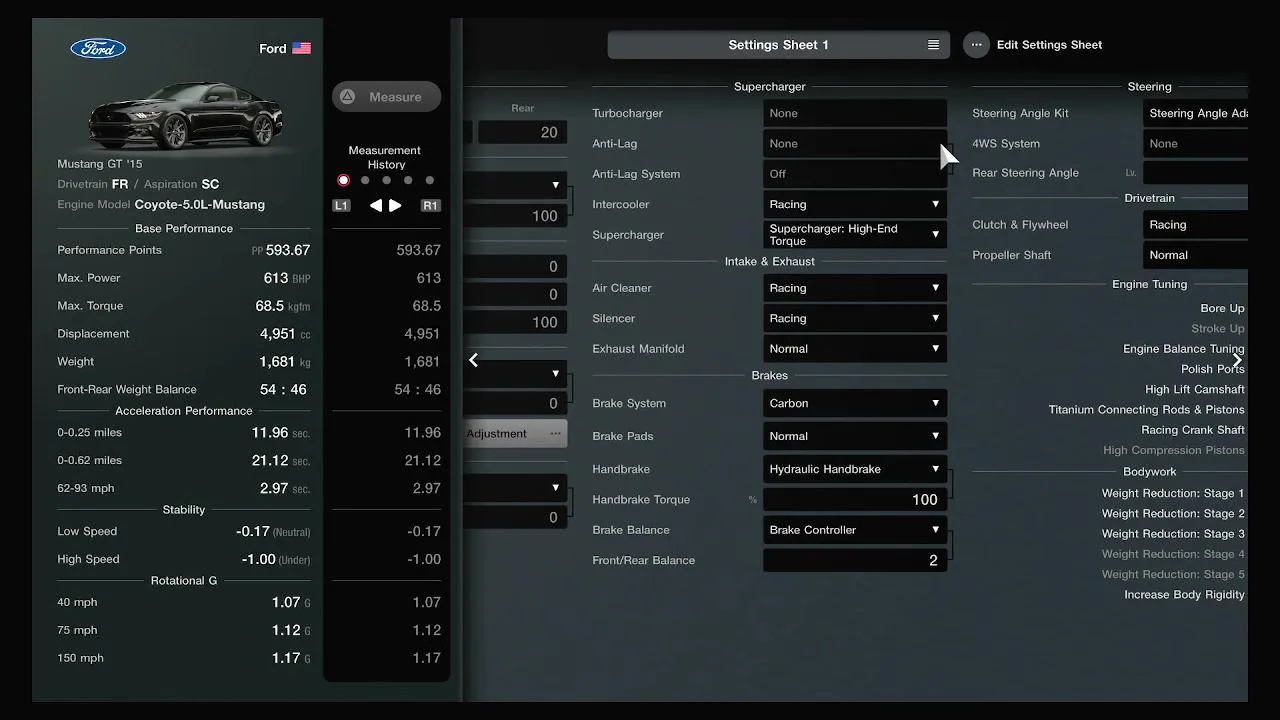The image size is (1280, 720).
Task: Toggle Weight Reduction: Stage 1
Action: coord(1173,493)
